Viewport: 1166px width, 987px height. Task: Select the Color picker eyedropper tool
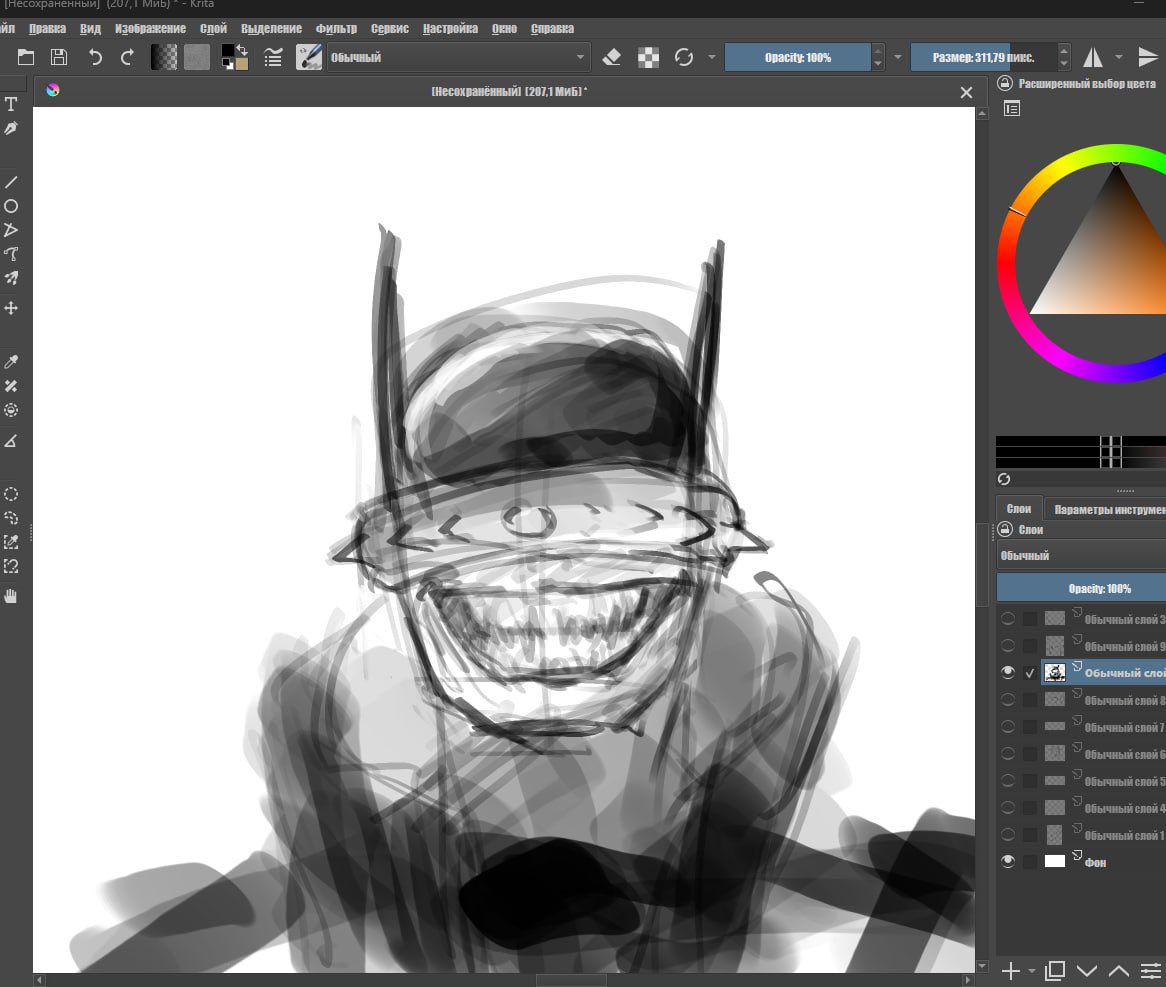[x=11, y=362]
